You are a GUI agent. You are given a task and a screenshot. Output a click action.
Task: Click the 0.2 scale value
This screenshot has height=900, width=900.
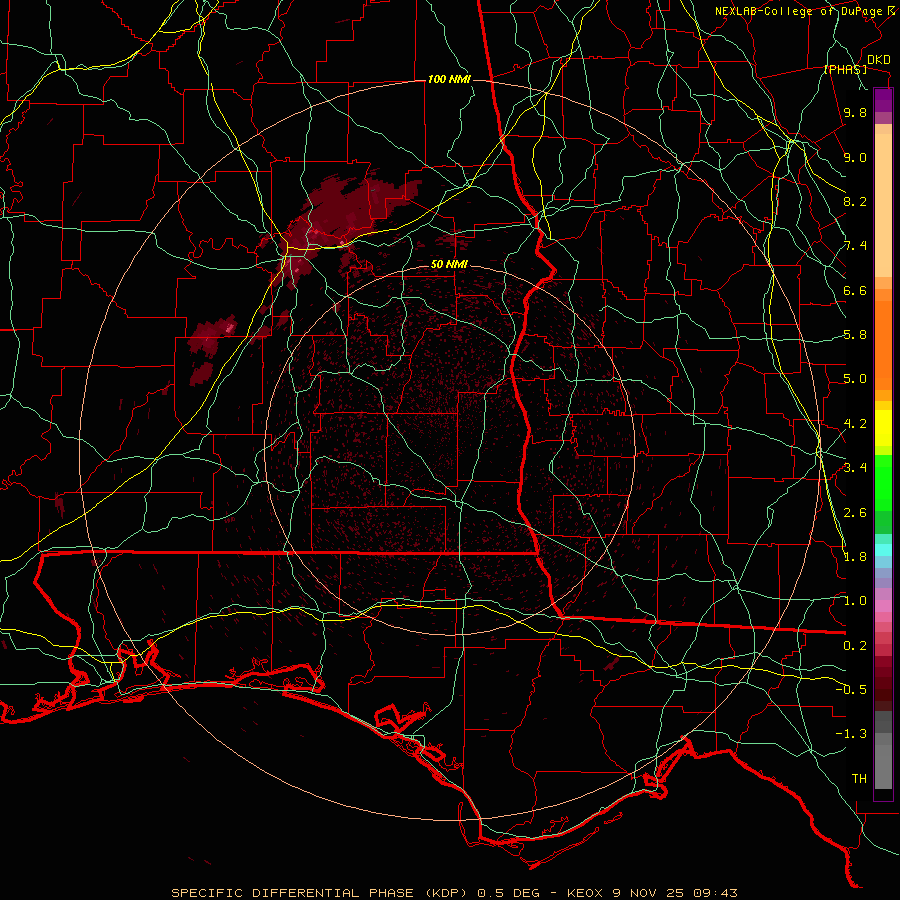click(855, 646)
